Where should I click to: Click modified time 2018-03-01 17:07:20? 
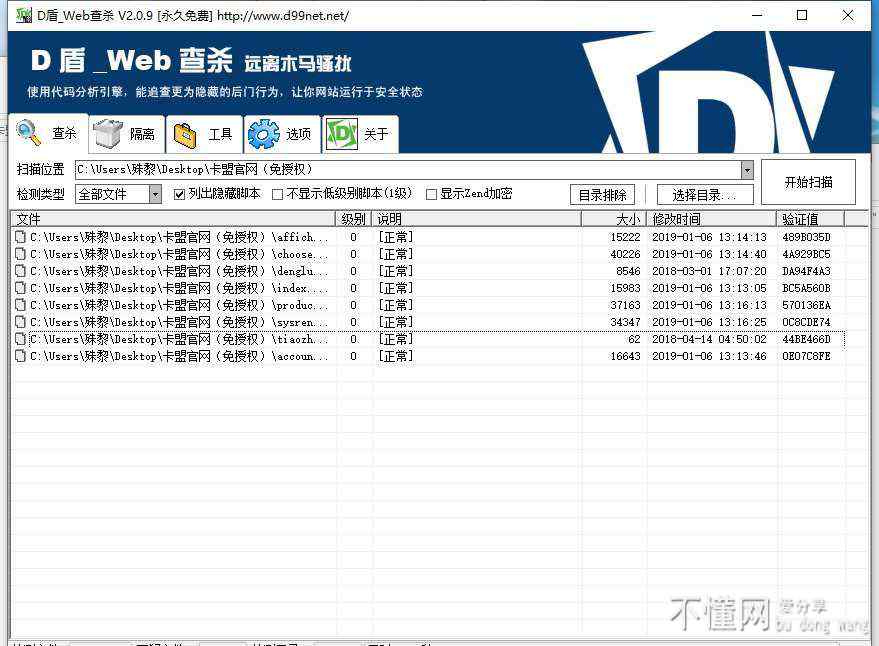[709, 271]
